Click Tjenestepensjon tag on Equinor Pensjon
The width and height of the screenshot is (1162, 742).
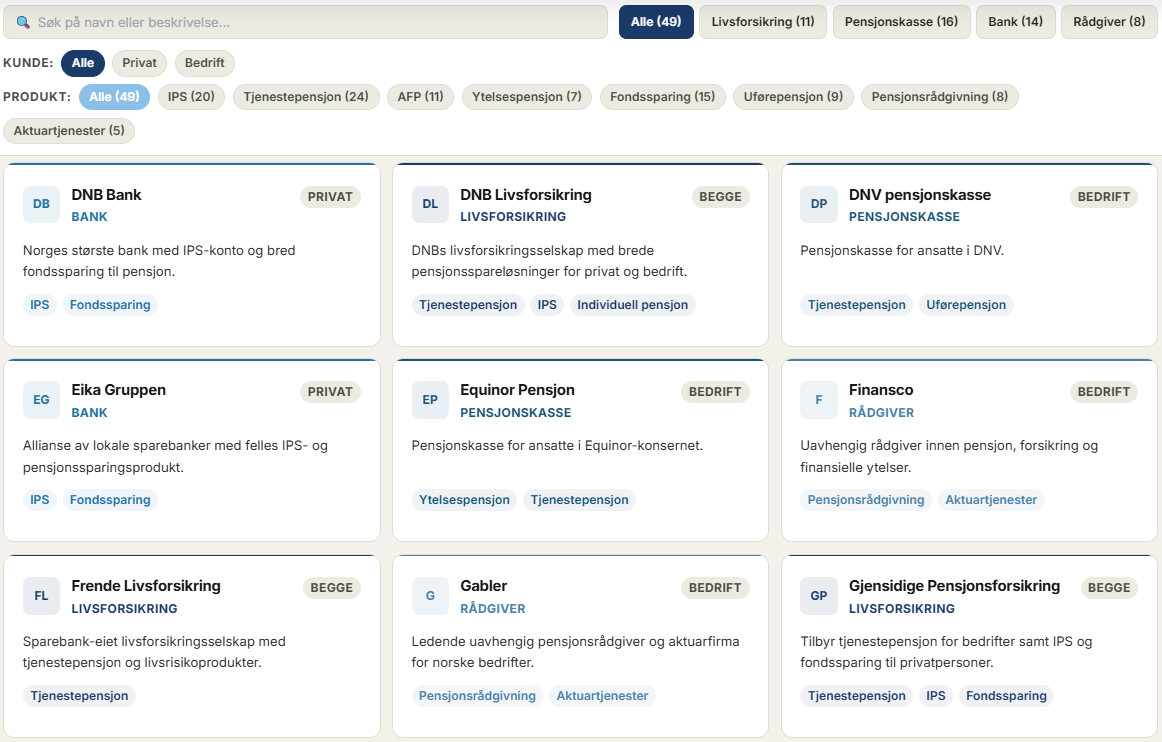[580, 500]
